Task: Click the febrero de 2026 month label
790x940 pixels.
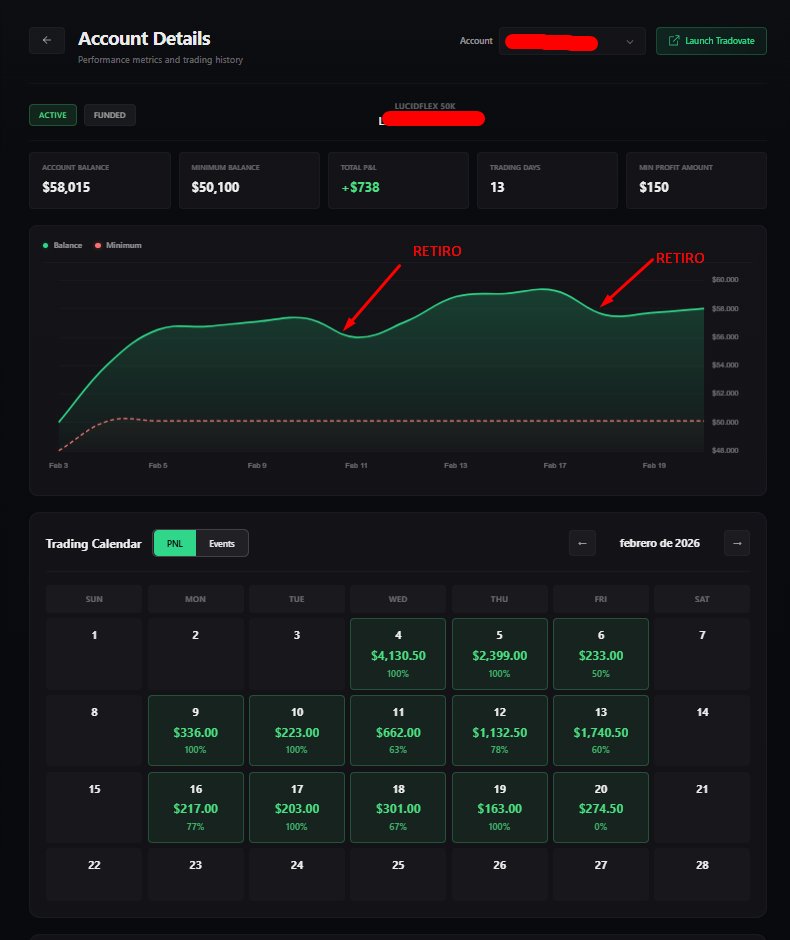Action: pos(659,543)
